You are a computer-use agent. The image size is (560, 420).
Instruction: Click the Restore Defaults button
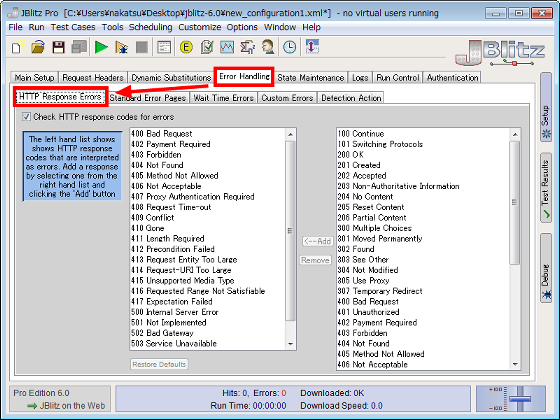tap(159, 364)
